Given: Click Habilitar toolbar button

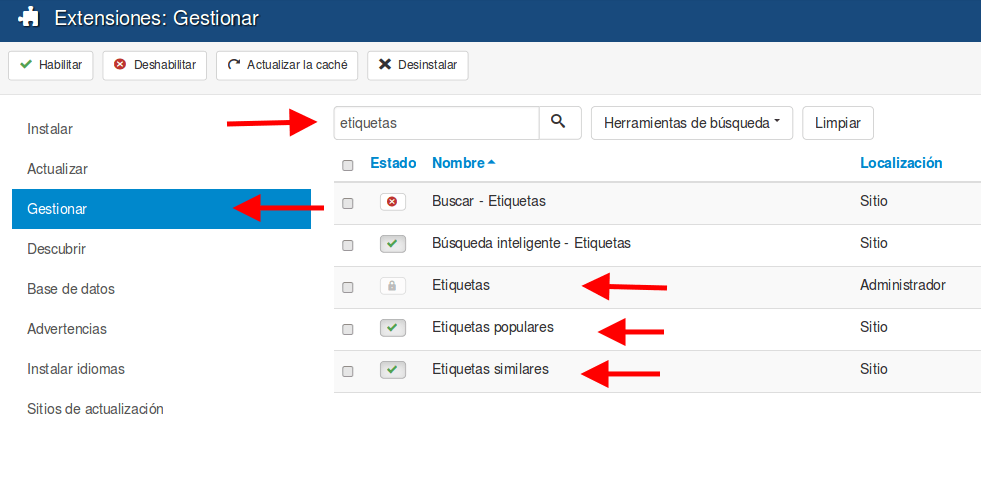Looking at the screenshot, I should click(51, 65).
